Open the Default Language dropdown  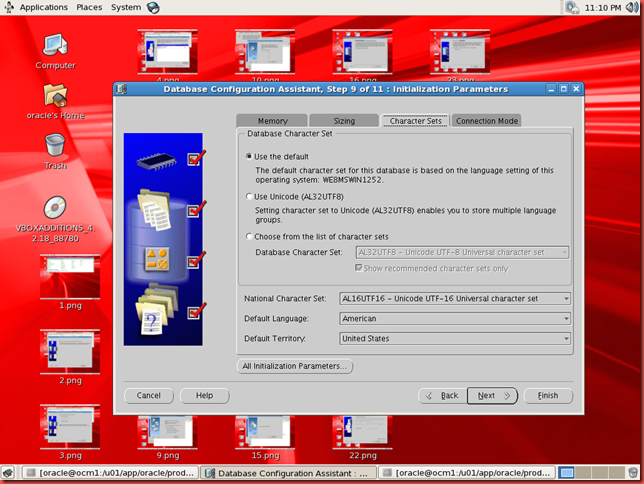pyautogui.click(x=455, y=318)
